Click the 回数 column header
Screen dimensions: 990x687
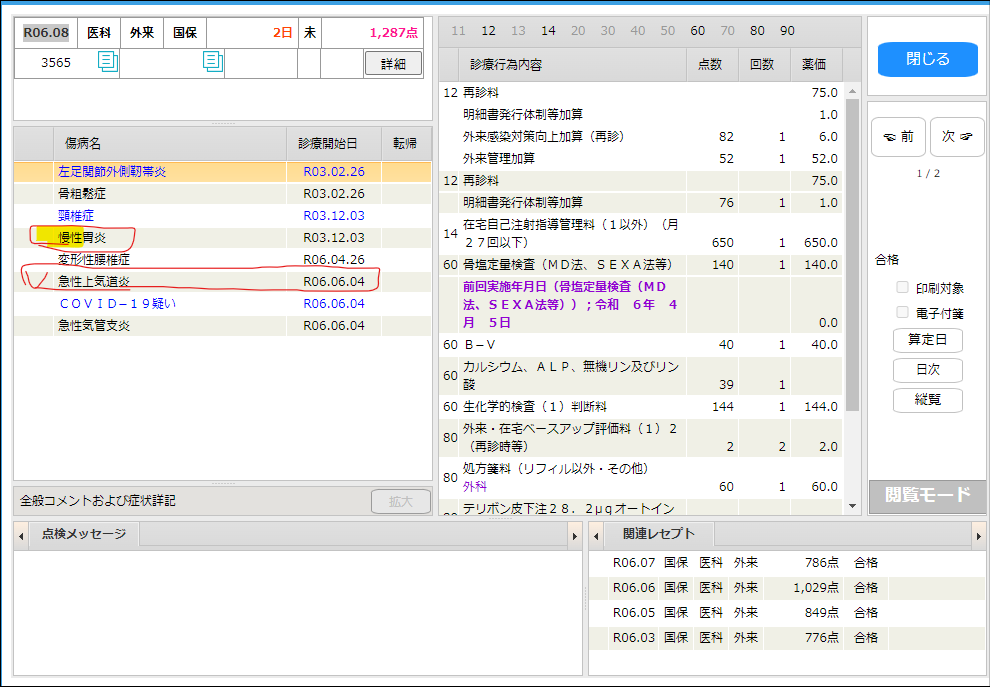pyautogui.click(x=764, y=64)
